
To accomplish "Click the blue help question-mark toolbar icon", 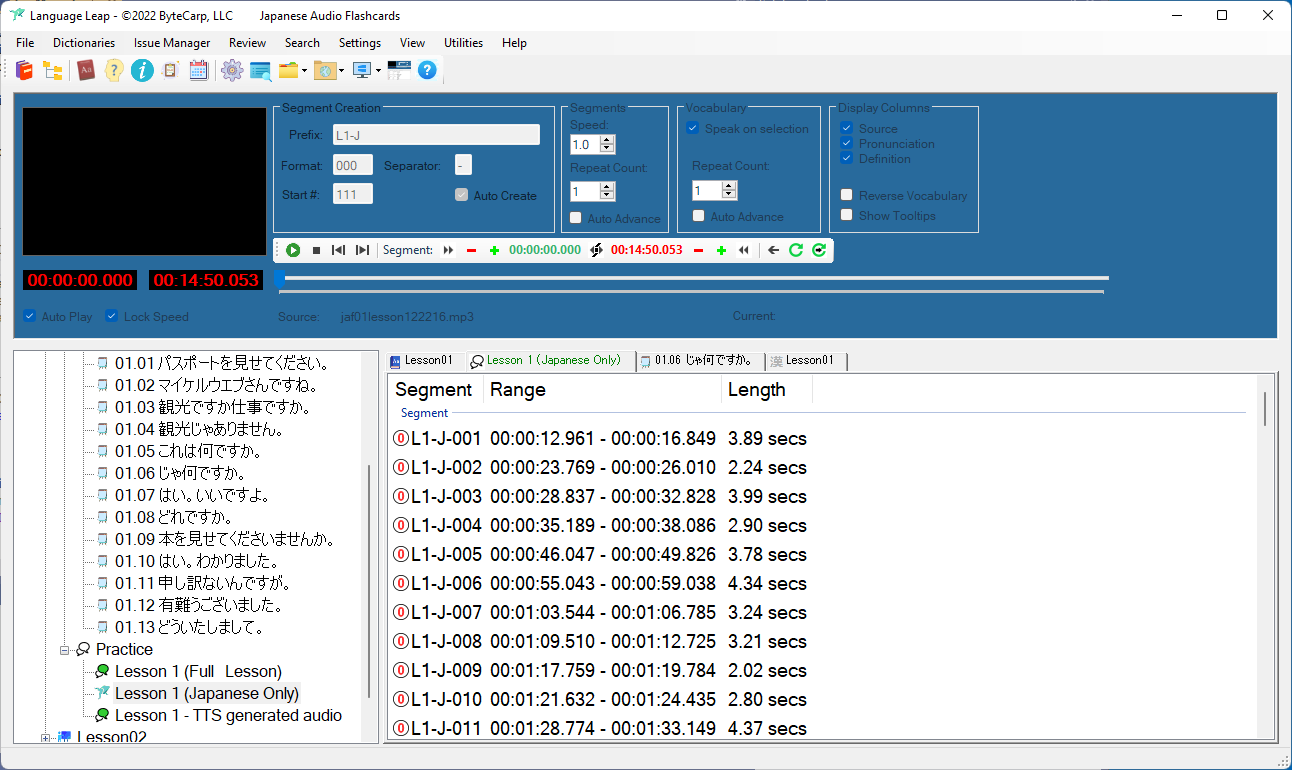I will coord(427,70).
